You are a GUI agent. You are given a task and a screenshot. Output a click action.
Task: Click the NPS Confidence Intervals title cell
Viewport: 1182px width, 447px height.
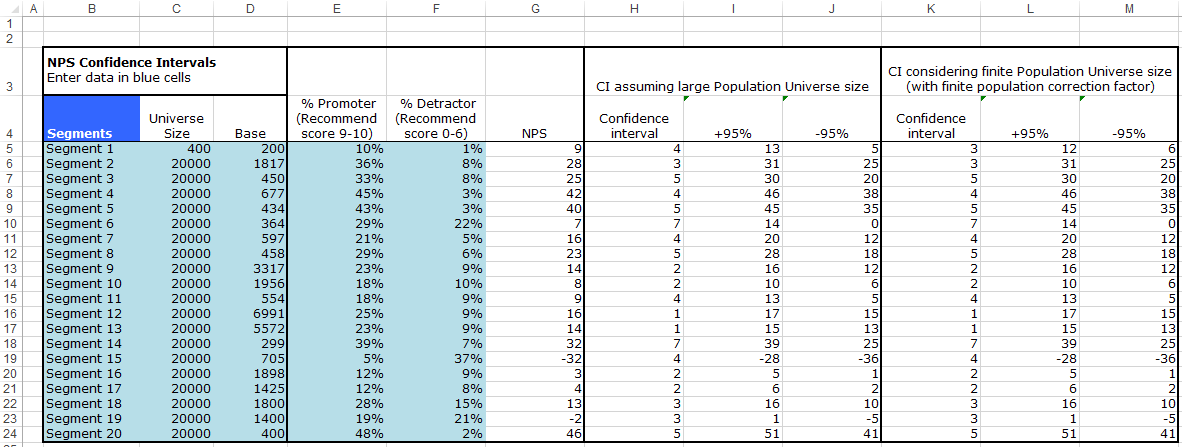point(165,72)
